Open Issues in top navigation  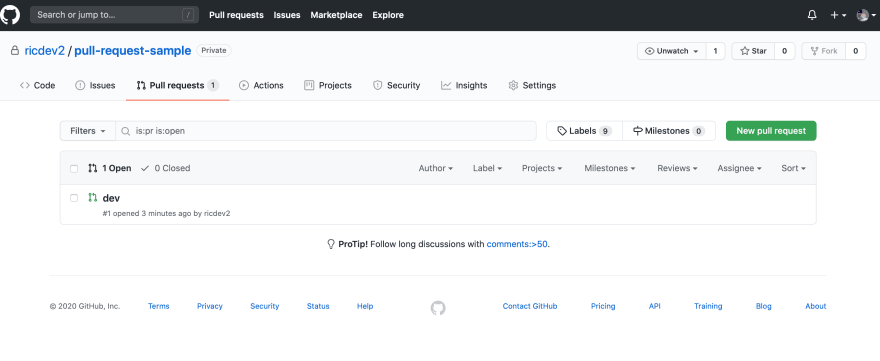287,15
